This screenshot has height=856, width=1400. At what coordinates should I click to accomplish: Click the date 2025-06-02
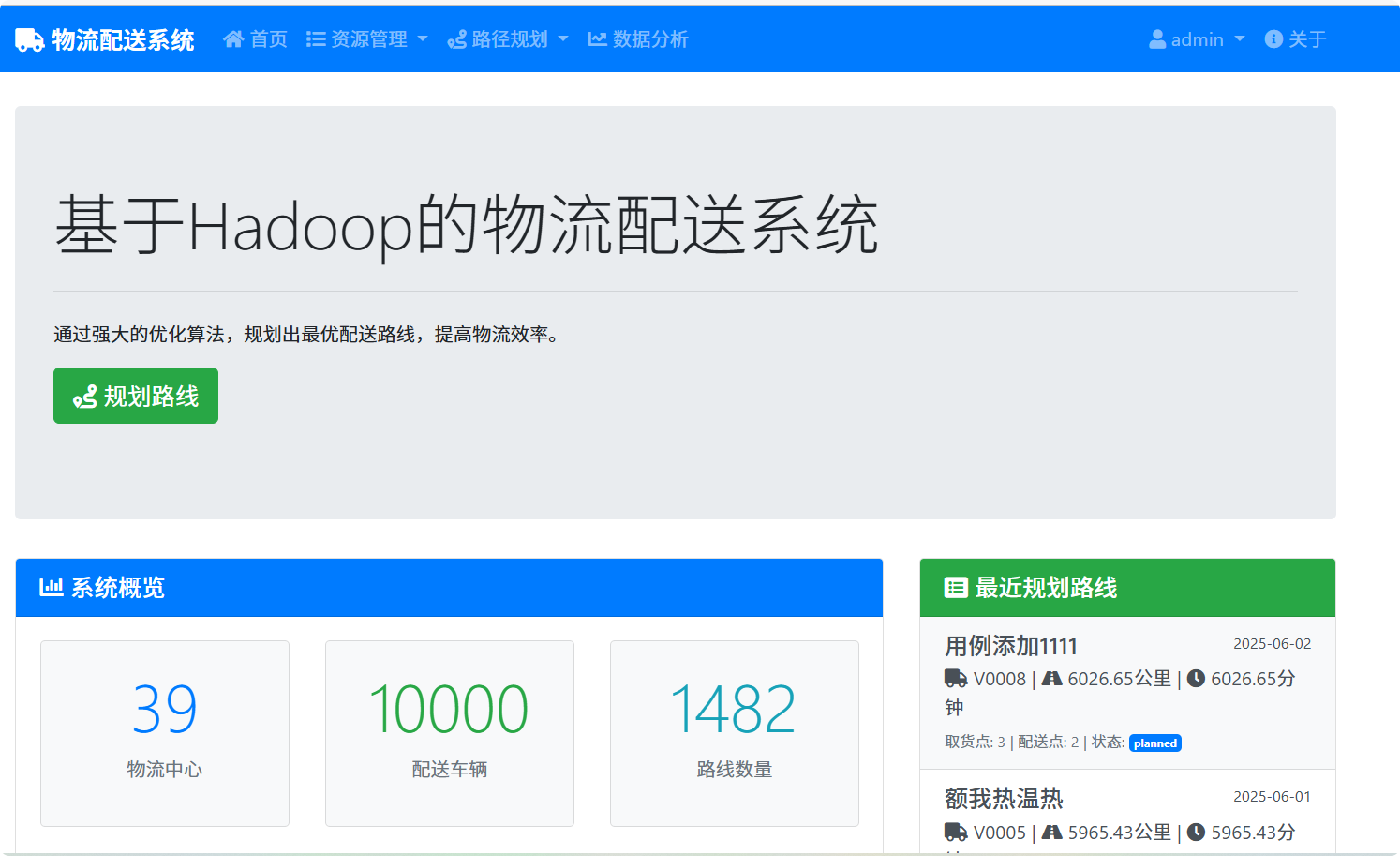(1272, 643)
